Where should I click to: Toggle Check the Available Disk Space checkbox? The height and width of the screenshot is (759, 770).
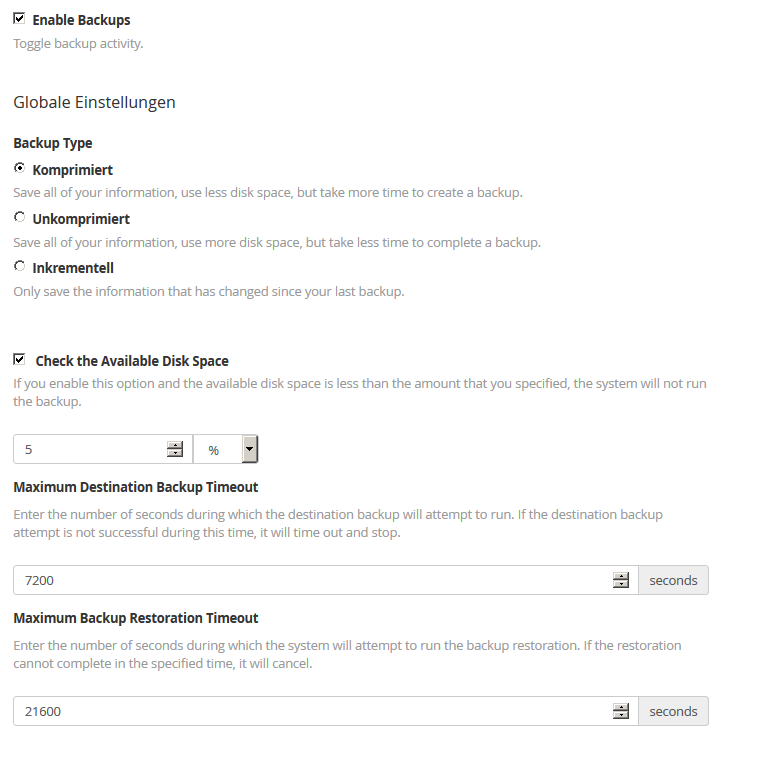(19, 359)
